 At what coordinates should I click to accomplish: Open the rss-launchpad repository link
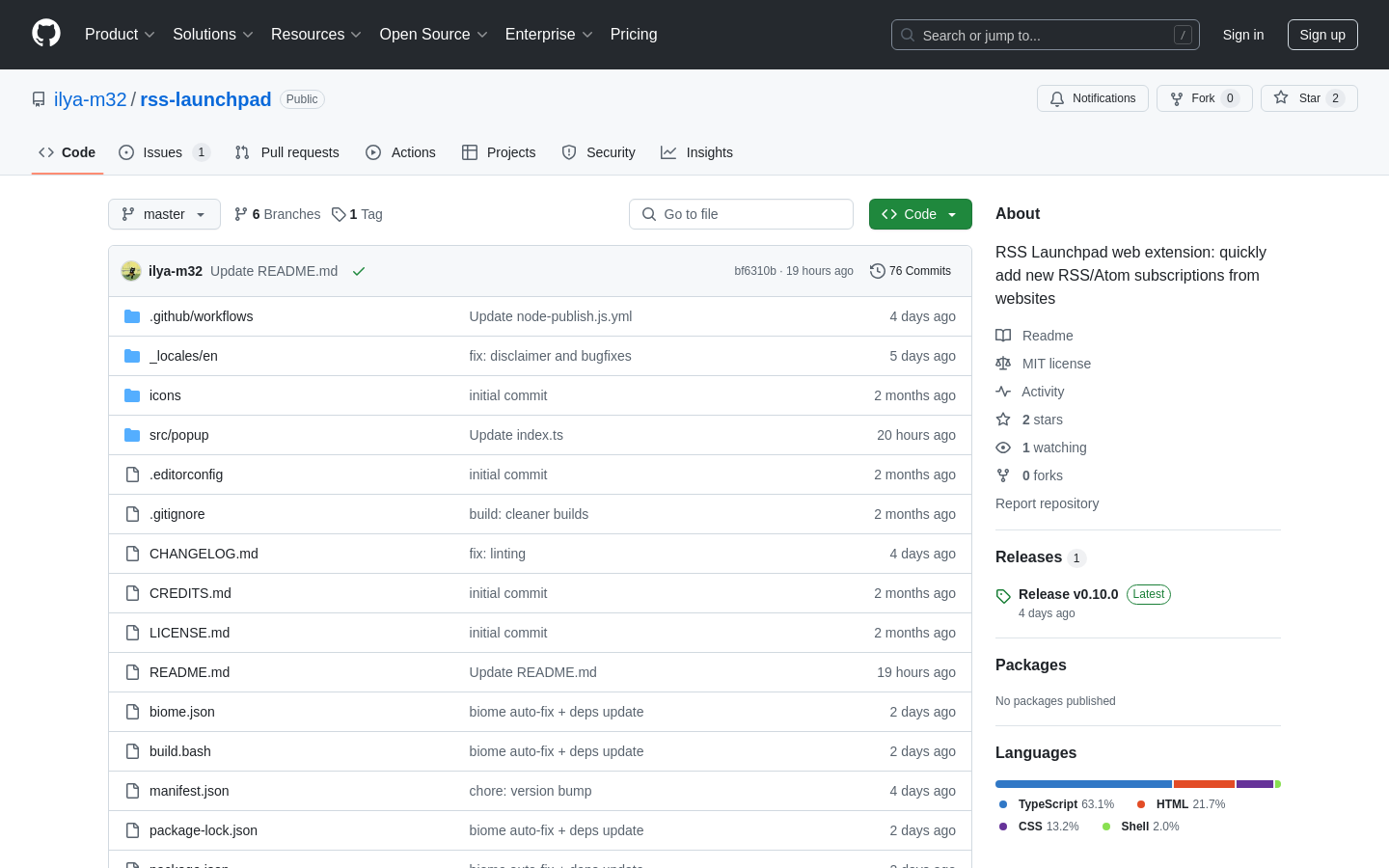pos(205,99)
